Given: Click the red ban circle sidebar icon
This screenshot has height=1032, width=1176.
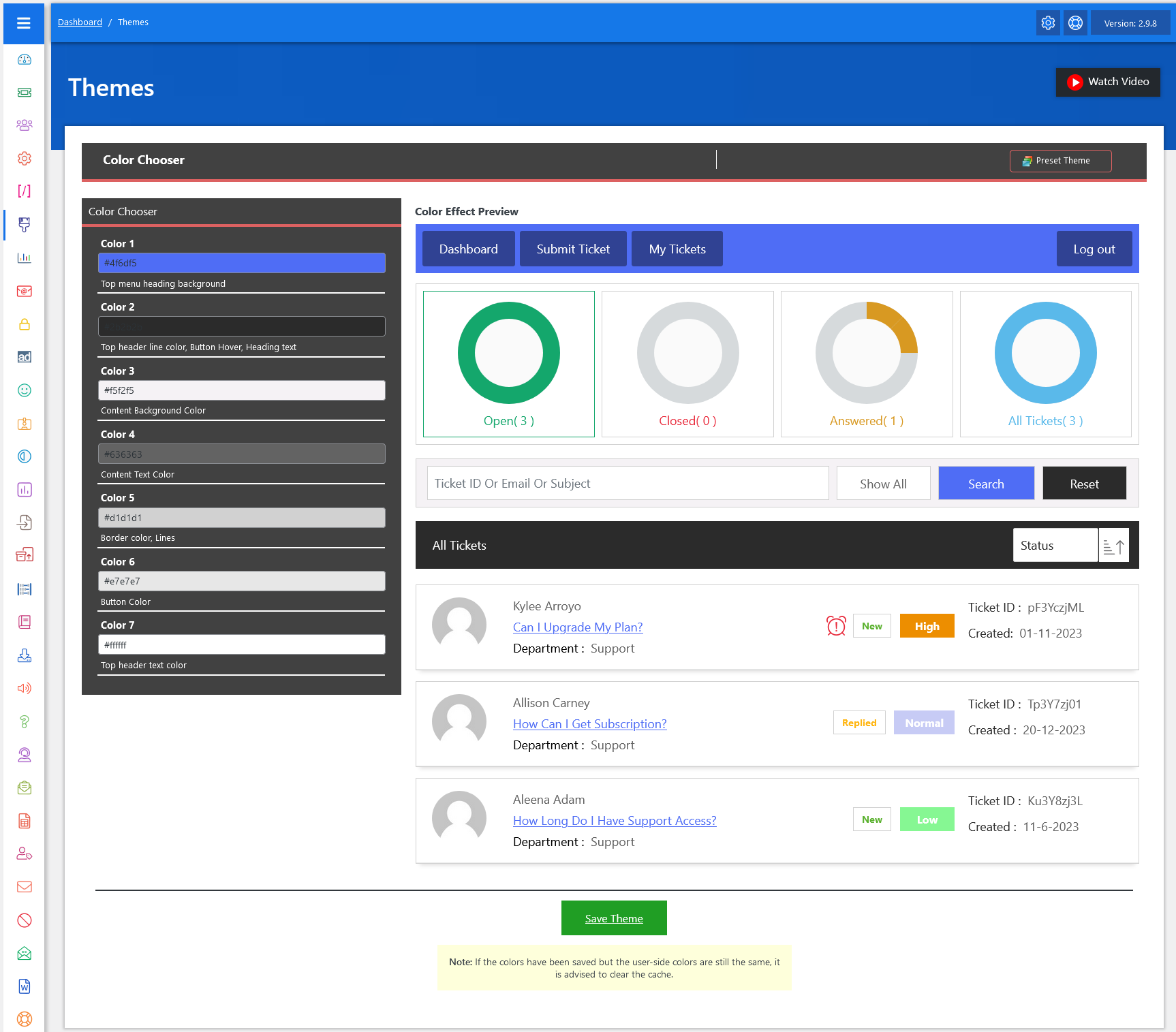Looking at the screenshot, I should point(25,920).
